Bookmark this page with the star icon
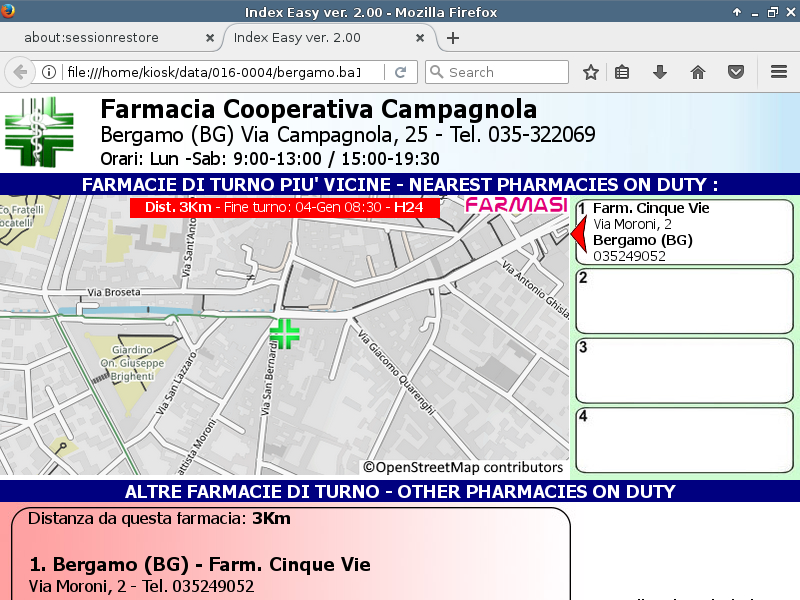Image resolution: width=800 pixels, height=600 pixels. (x=591, y=72)
